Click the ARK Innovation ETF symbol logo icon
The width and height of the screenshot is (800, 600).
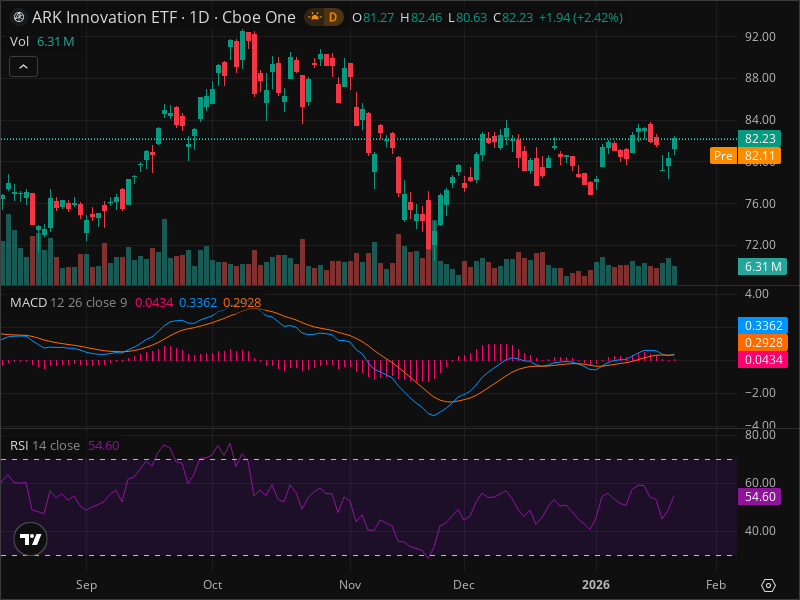pos(19,17)
